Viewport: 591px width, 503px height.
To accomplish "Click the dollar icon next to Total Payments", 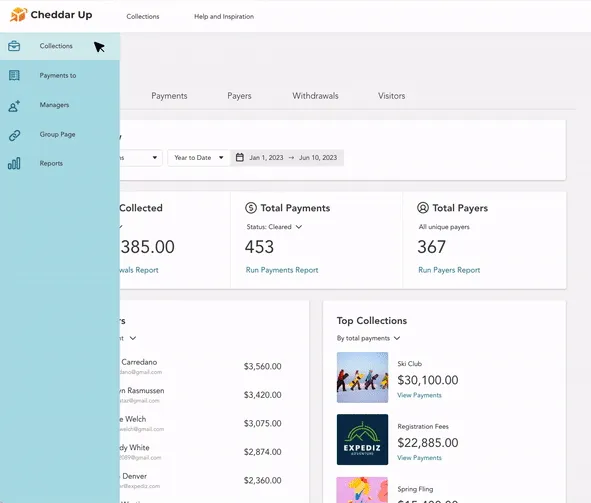I will 251,208.
